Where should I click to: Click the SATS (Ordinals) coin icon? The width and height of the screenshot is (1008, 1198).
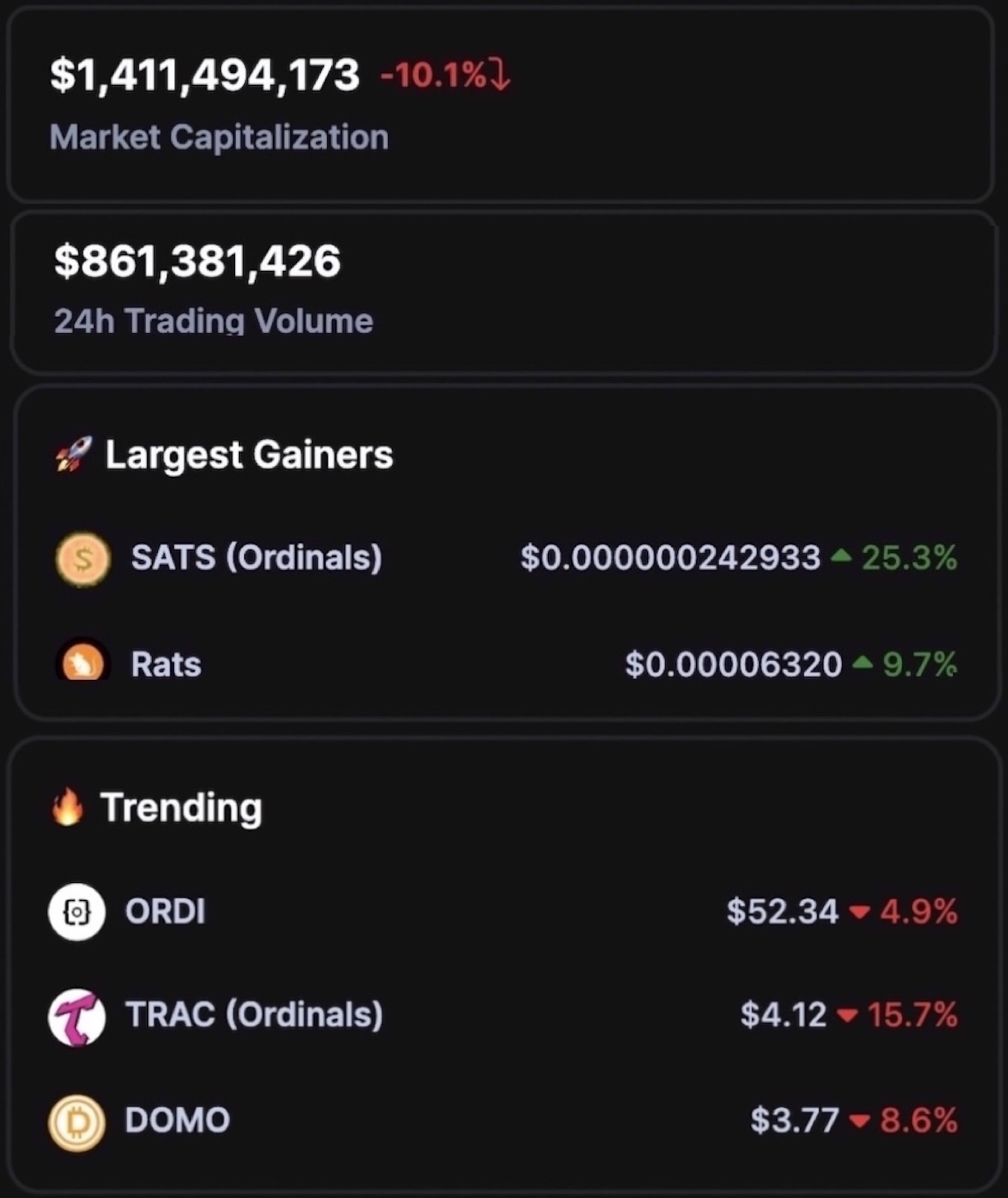pyautogui.click(x=82, y=558)
